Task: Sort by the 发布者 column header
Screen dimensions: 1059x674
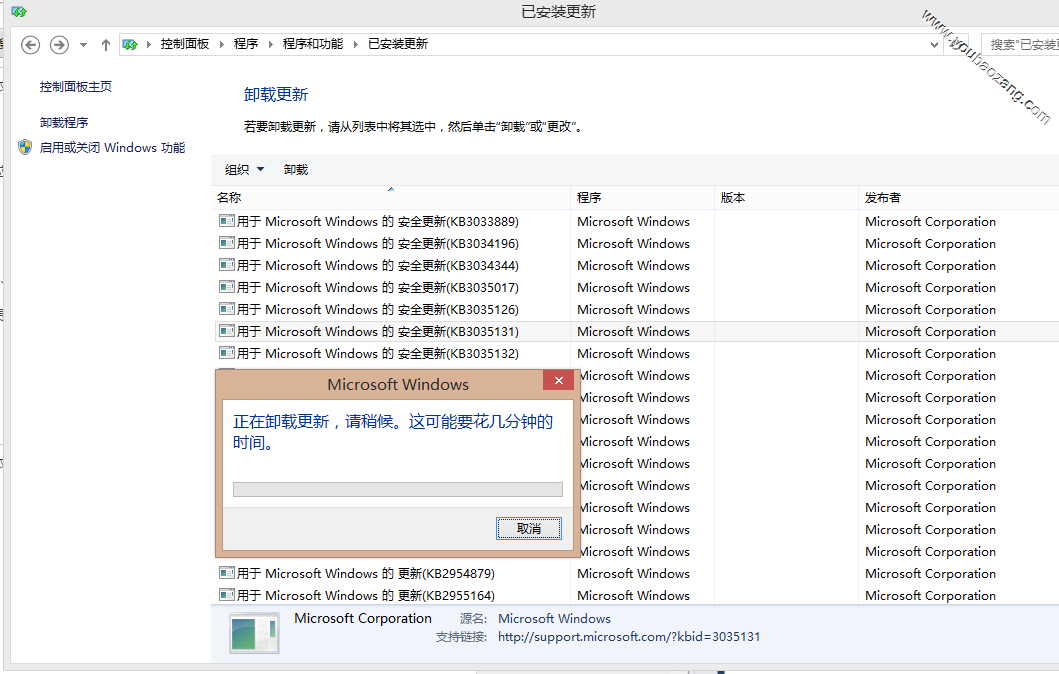Action: (x=959, y=197)
